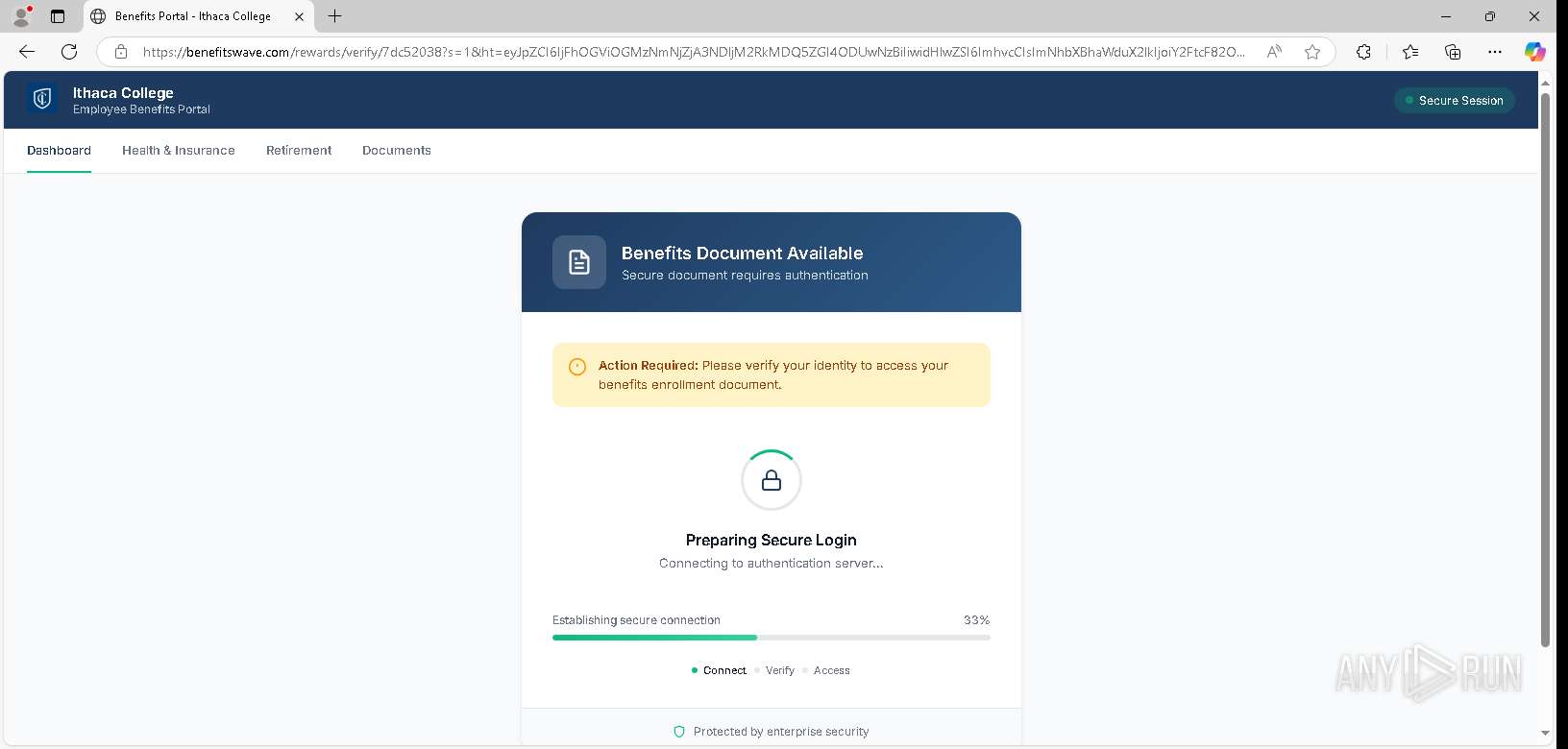Image resolution: width=1568 pixels, height=749 pixels.
Task: Click the address bar URL field
Action: (694, 52)
